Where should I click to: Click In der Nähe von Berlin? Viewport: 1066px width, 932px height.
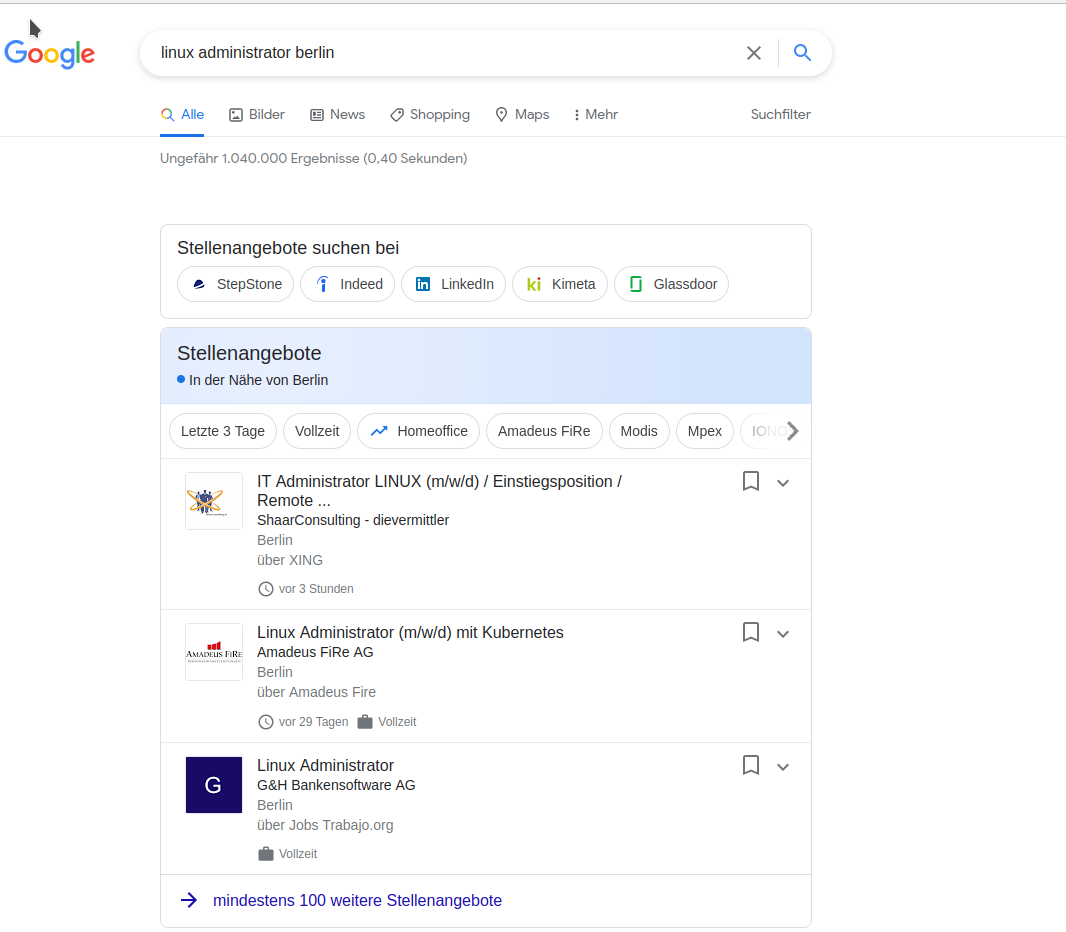pyautogui.click(x=258, y=380)
